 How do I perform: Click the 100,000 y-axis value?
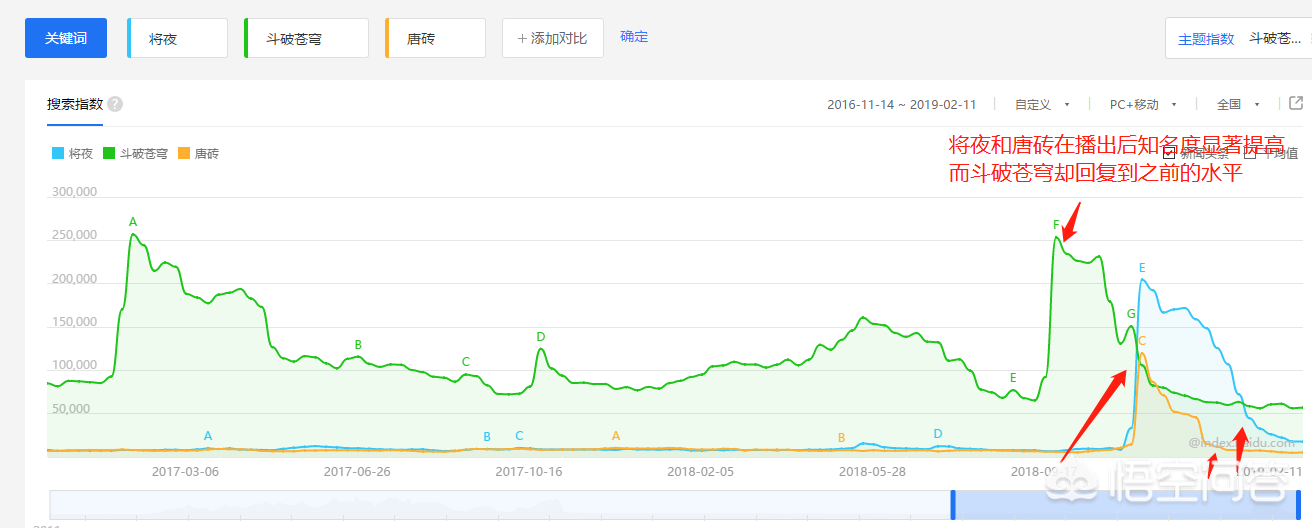(x=72, y=366)
